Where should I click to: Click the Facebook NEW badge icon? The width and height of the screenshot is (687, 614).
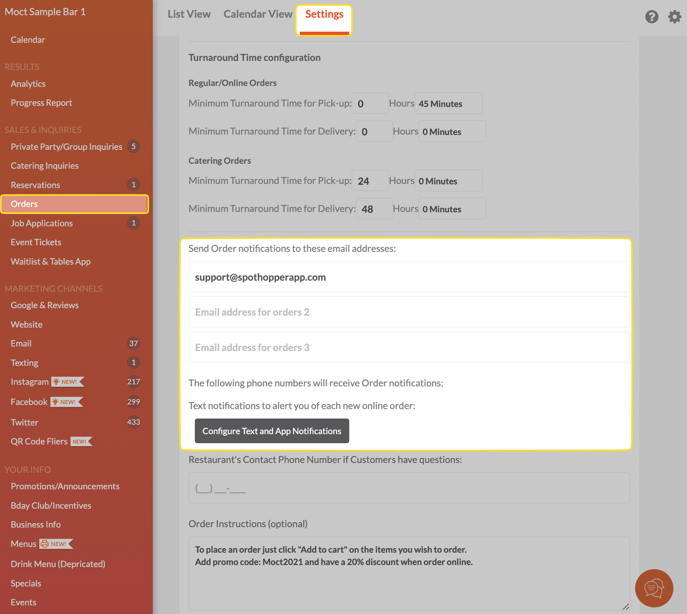click(67, 402)
